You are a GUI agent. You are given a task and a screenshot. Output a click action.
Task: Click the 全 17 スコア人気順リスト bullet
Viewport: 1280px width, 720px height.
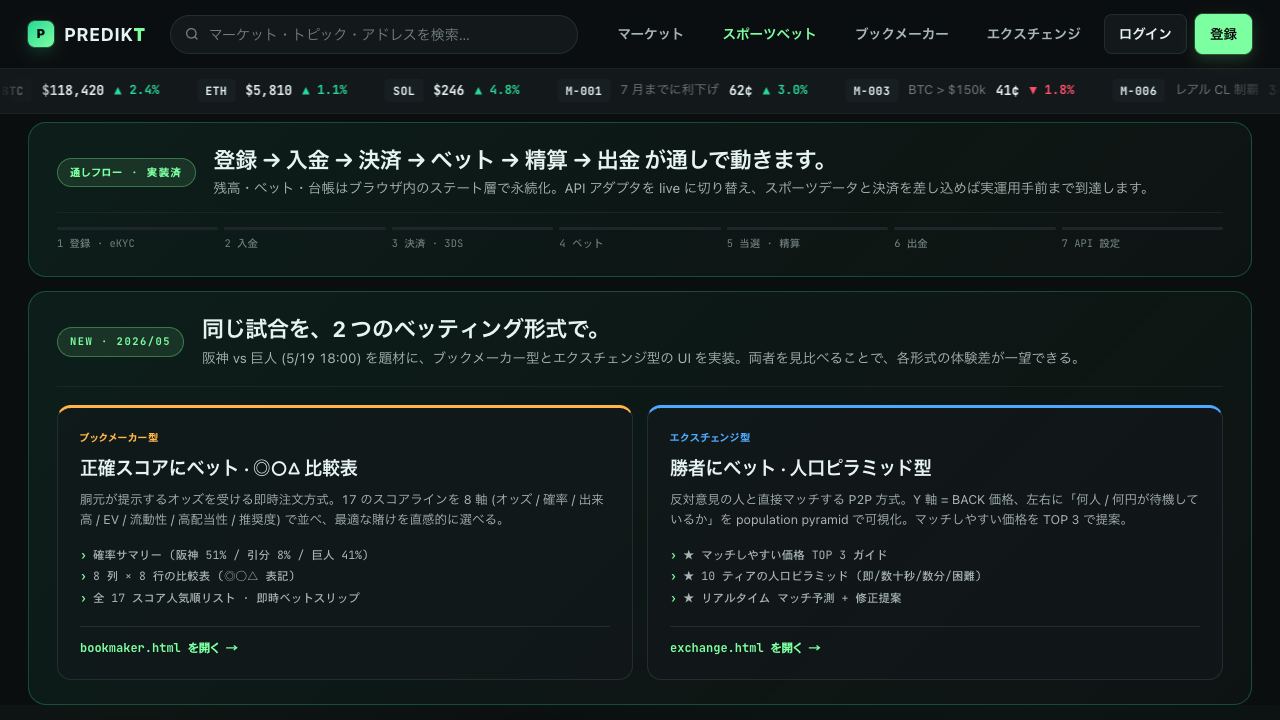220,598
